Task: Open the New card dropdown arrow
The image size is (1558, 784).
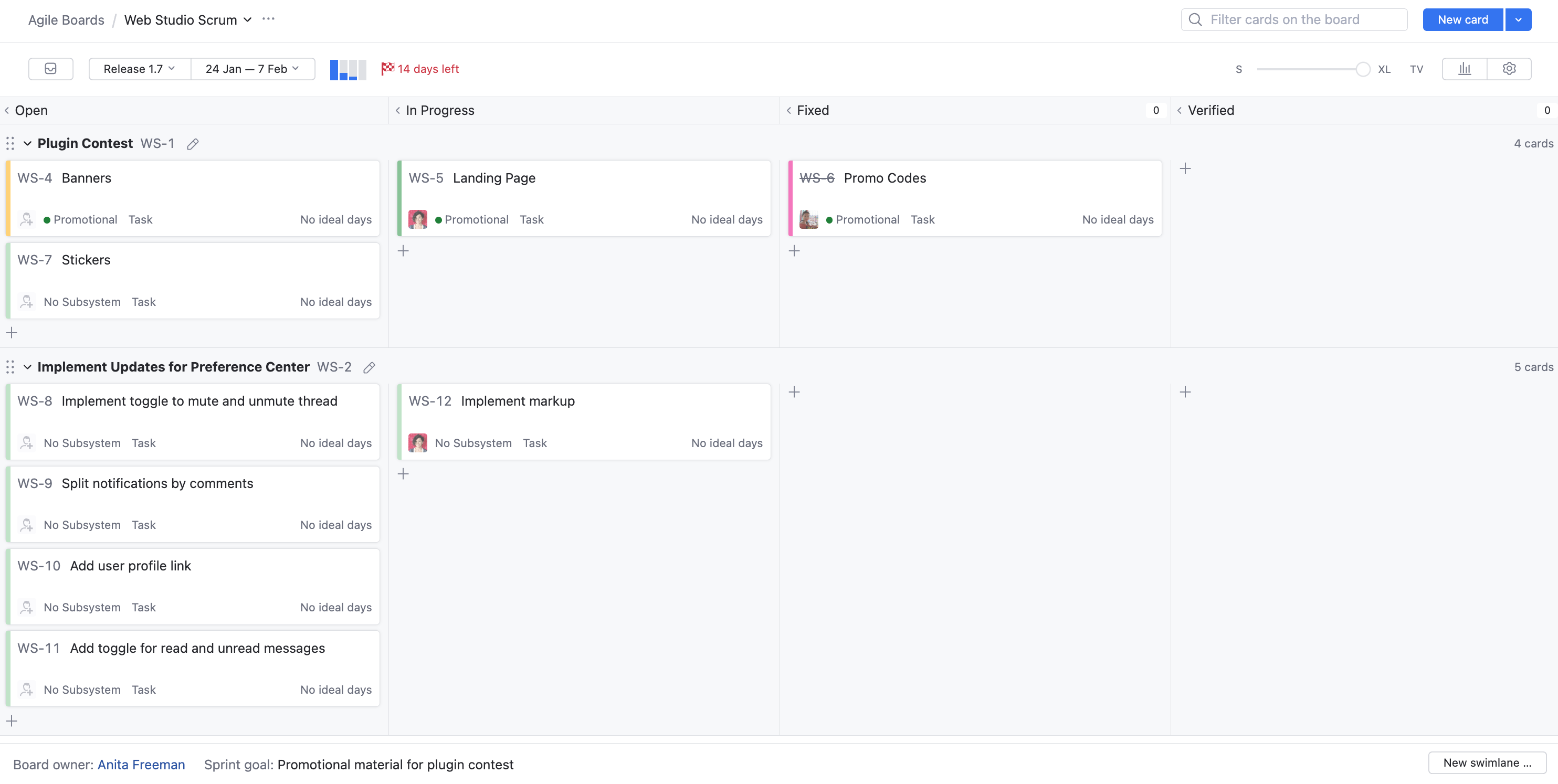Action: point(1518,20)
